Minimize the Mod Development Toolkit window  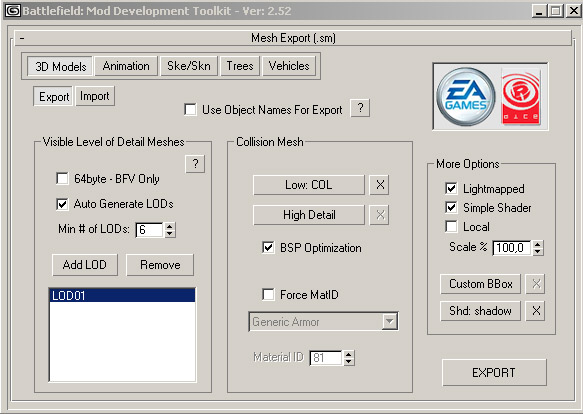539,11
